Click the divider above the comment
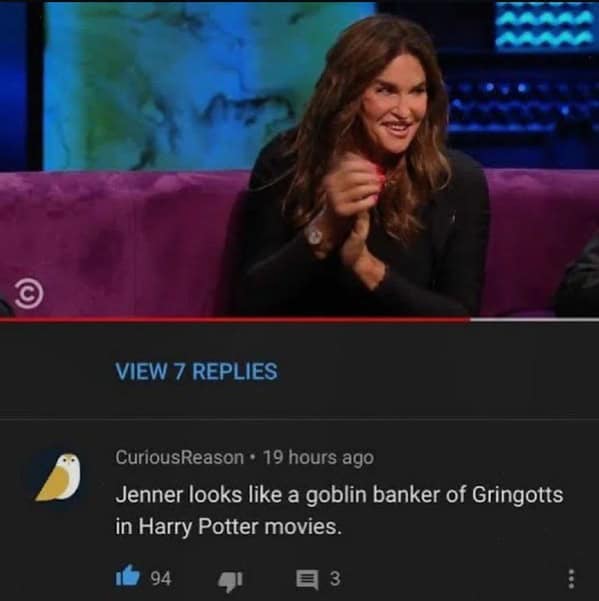 299,418
